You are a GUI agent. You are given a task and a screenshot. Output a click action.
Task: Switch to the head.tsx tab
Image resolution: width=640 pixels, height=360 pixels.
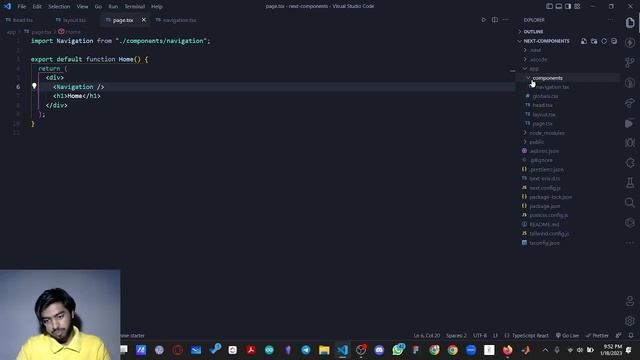[23, 20]
